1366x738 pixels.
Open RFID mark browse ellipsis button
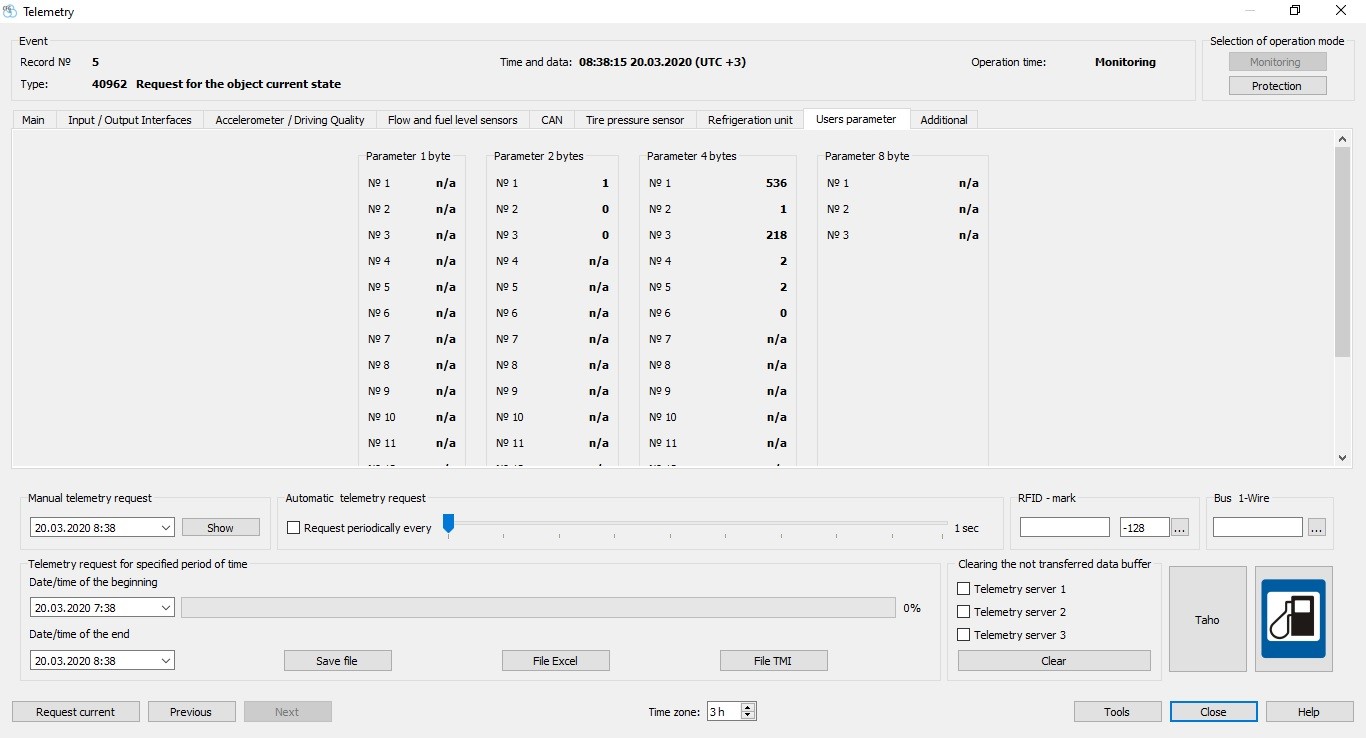(x=1180, y=527)
